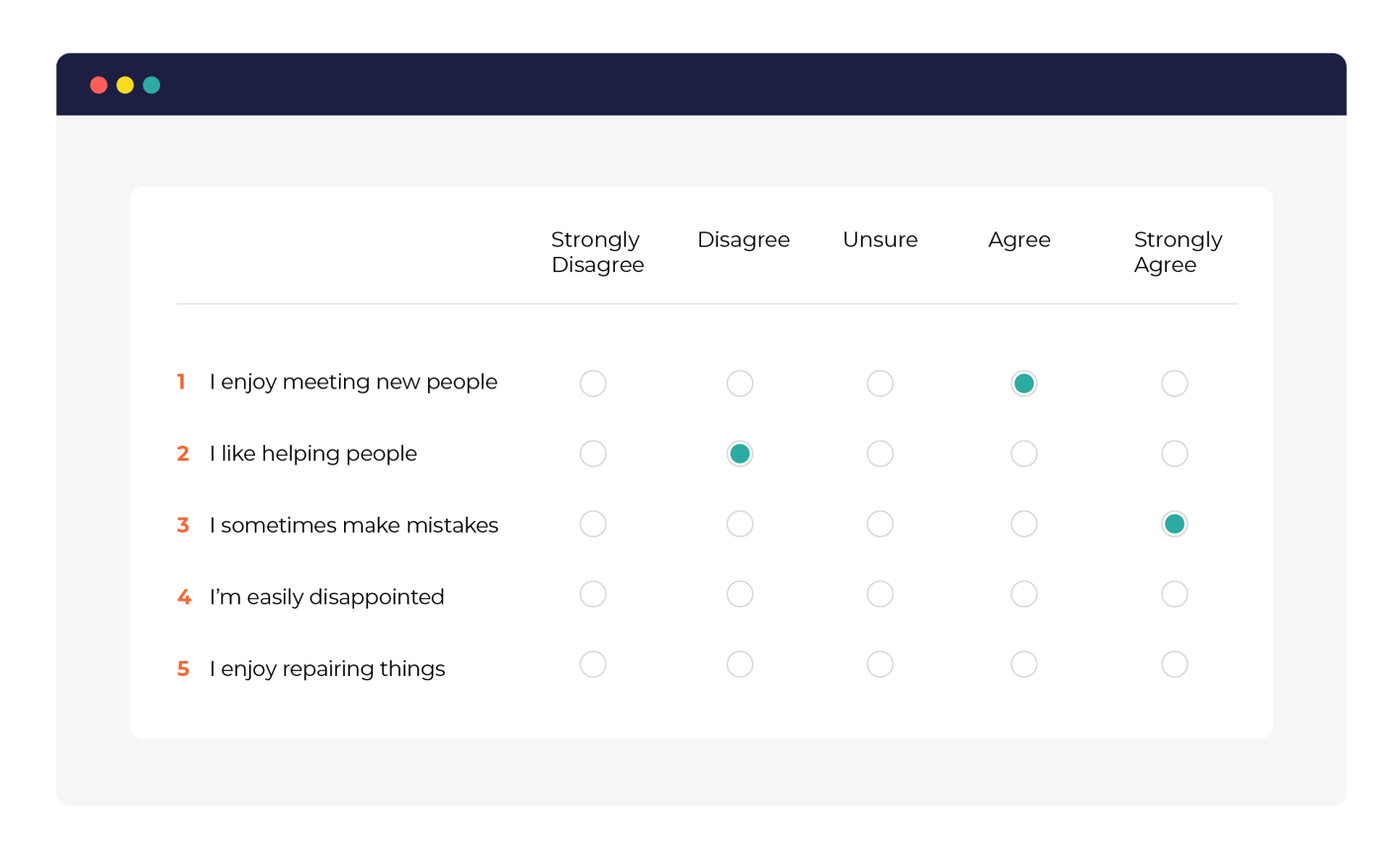Select Strongly Disagree for meeting new people
The height and width of the screenshot is (854, 1400).
(593, 384)
